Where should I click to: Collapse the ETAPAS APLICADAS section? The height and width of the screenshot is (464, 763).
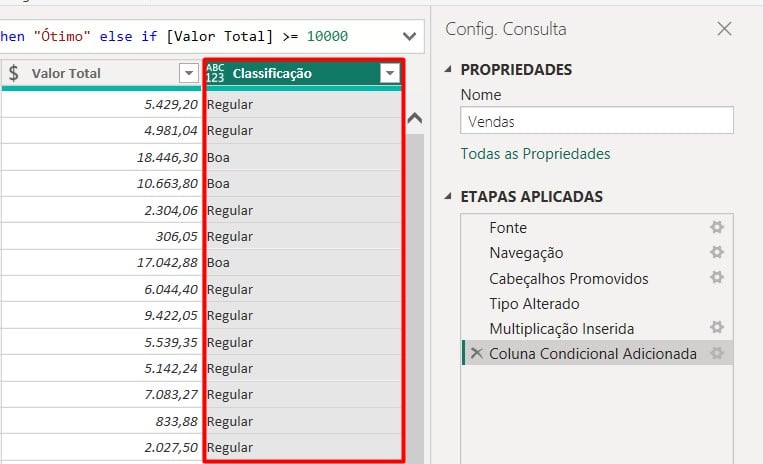coord(448,196)
